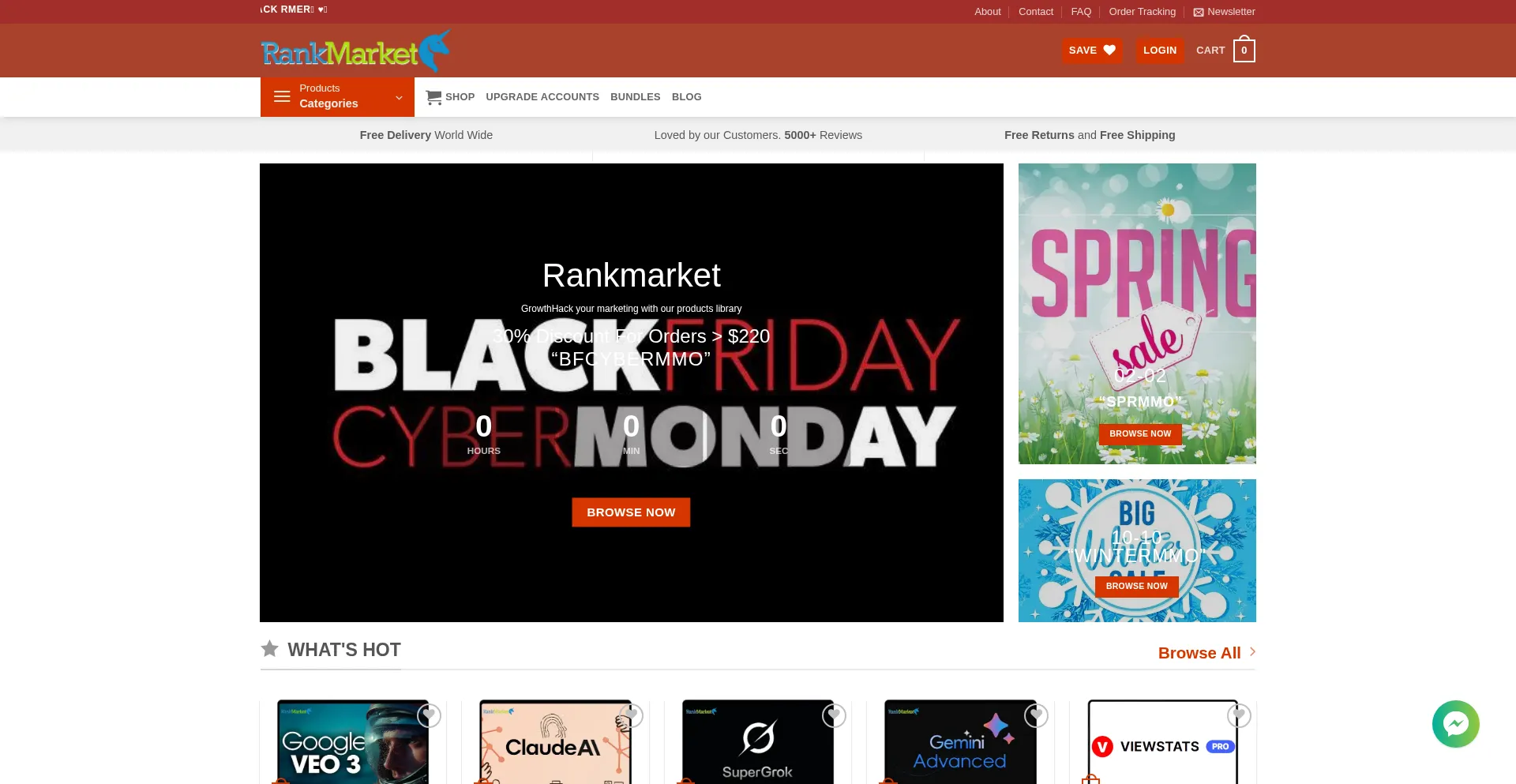Open the Upgrade Accounts menu item
The height and width of the screenshot is (784, 1516).
[542, 97]
